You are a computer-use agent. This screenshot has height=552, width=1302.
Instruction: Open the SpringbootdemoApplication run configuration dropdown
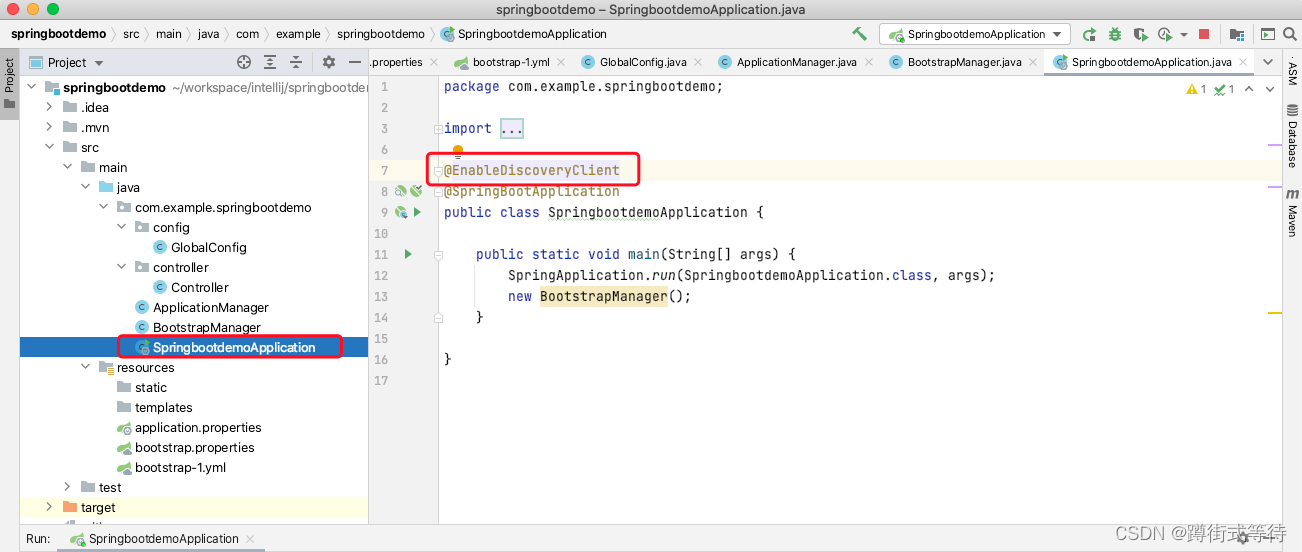point(975,34)
